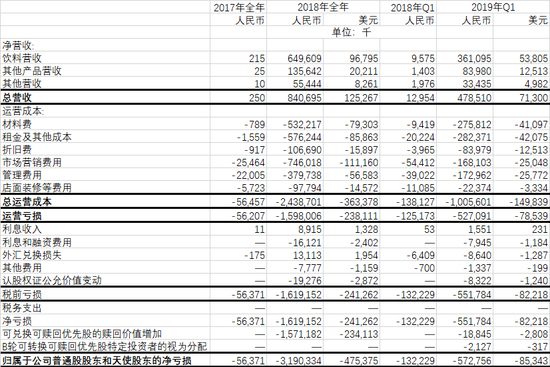This screenshot has height=367, width=550.
Task: Click the 840,695 total revenue cell
Action: (x=304, y=98)
